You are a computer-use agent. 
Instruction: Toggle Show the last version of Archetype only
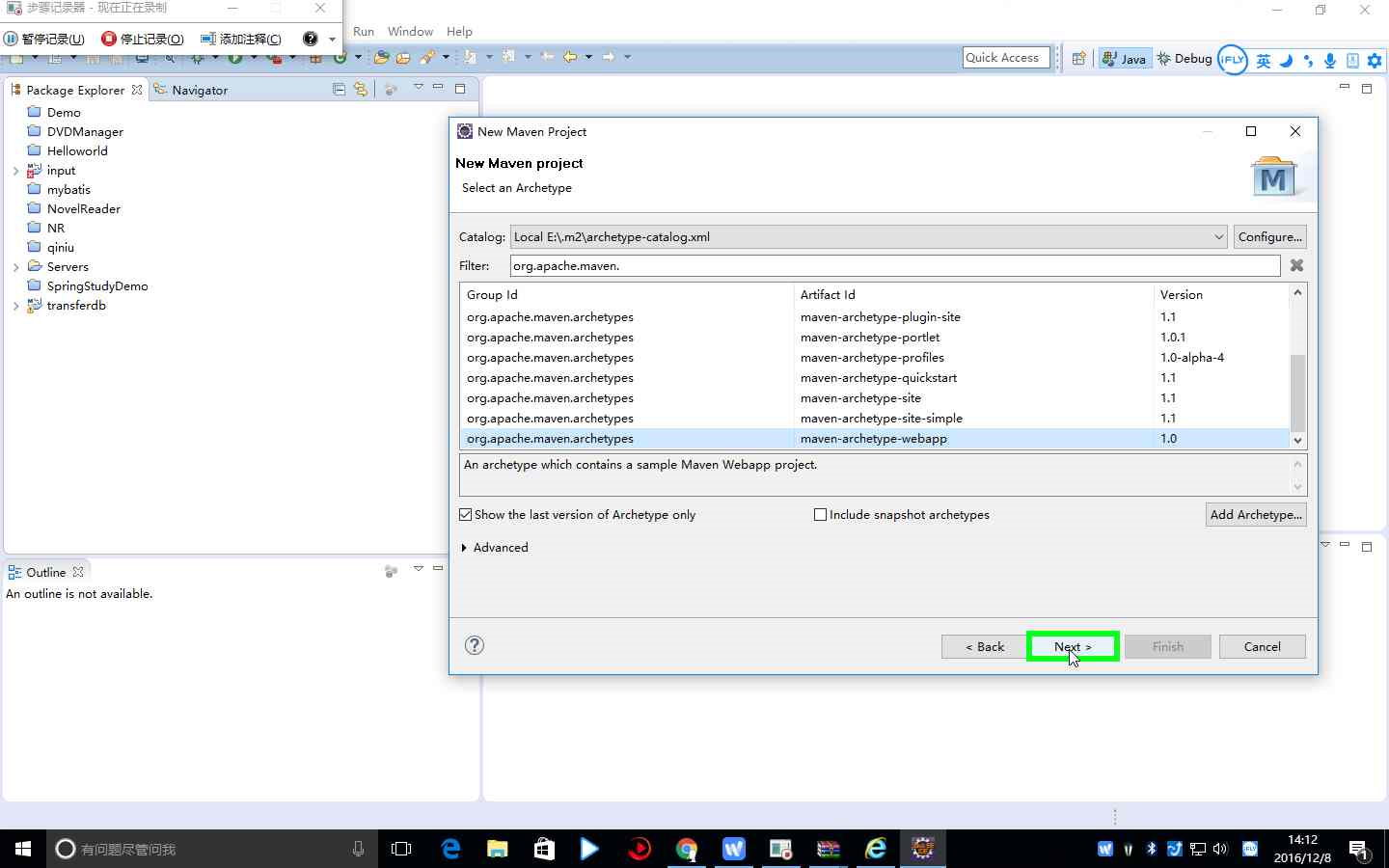pos(577,514)
